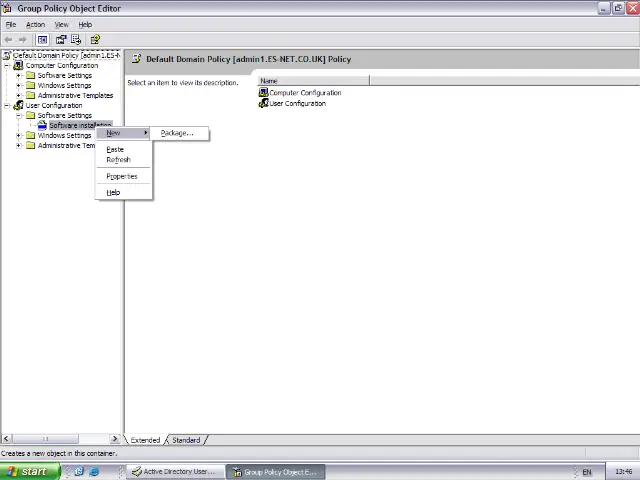This screenshot has width=640, height=480.
Task: Choose Properties in the context menu
Action: coord(123,176)
